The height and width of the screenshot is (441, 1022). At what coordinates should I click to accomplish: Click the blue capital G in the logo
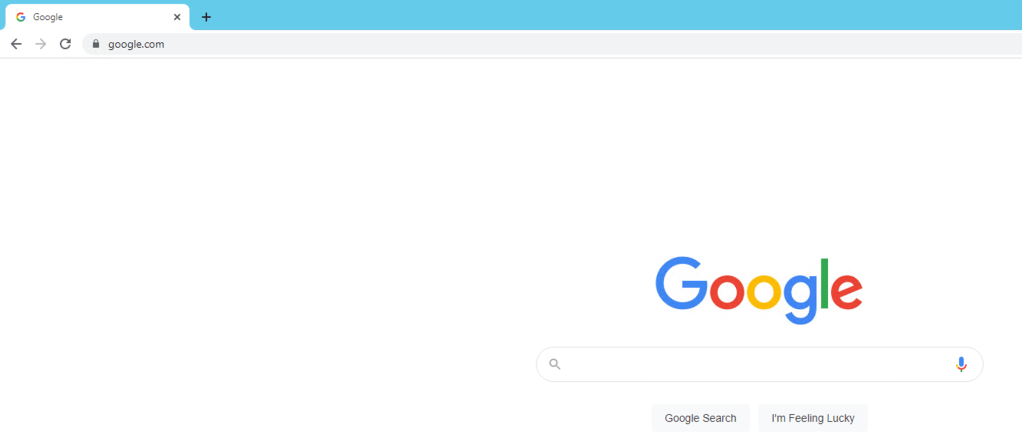[681, 283]
